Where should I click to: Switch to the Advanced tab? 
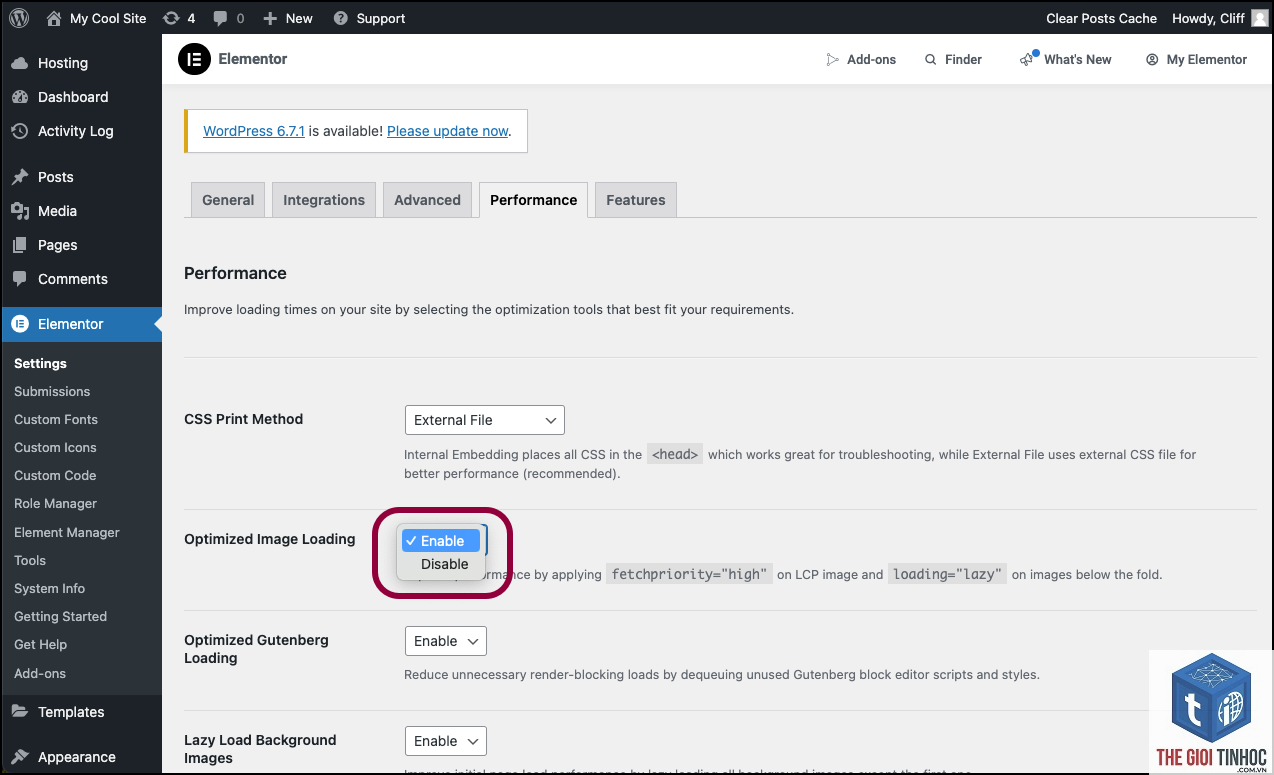tap(427, 200)
